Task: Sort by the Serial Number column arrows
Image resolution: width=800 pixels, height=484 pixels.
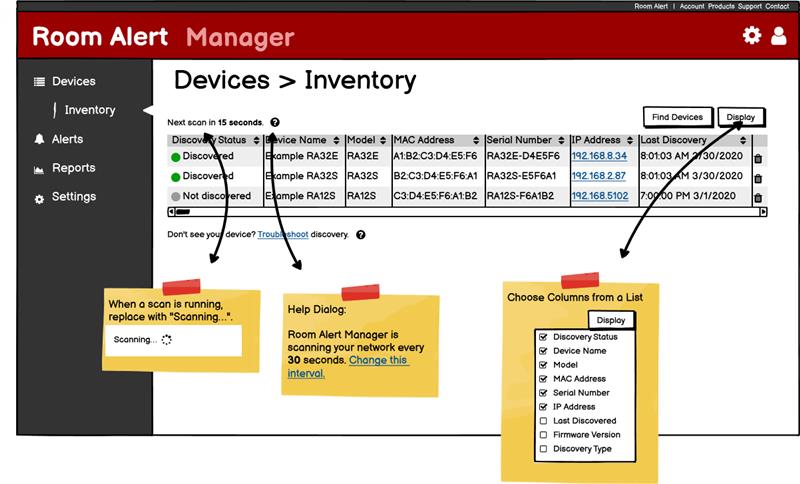Action: tap(561, 141)
